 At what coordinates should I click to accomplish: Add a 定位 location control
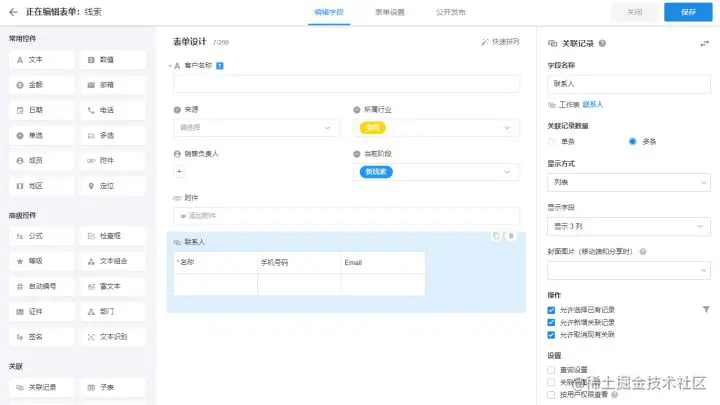click(x=112, y=186)
